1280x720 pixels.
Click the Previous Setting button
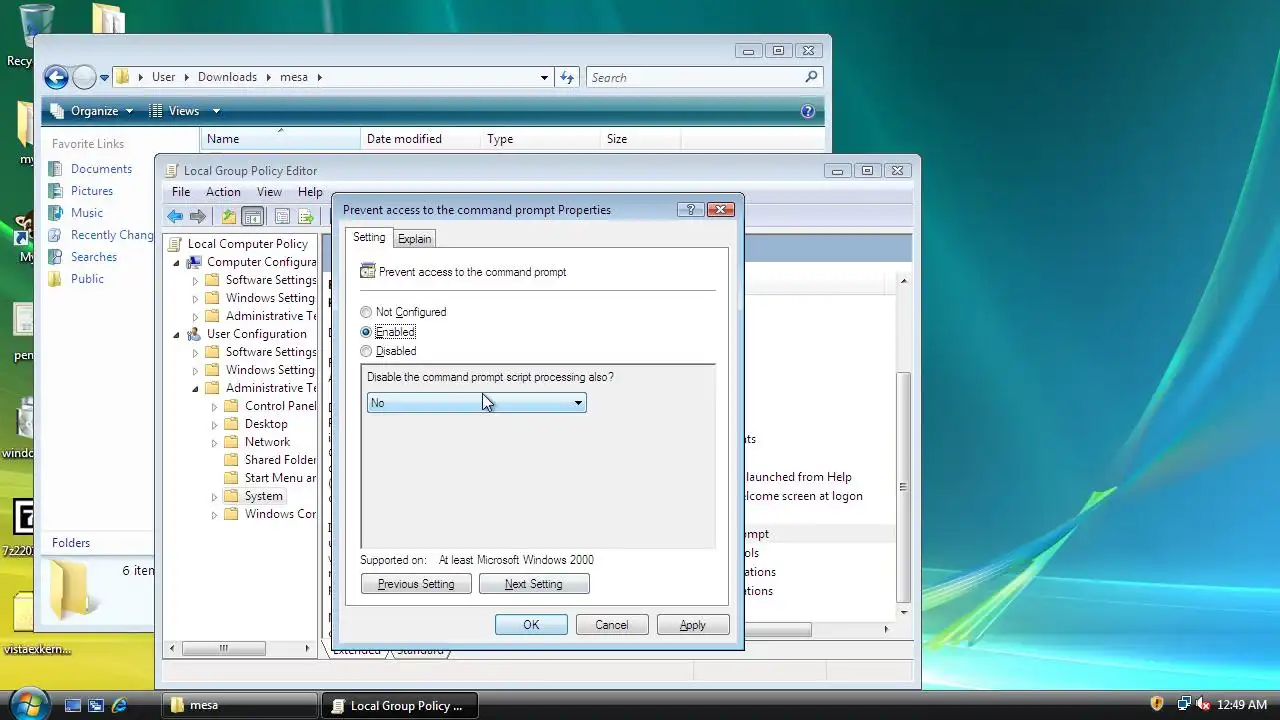416,584
